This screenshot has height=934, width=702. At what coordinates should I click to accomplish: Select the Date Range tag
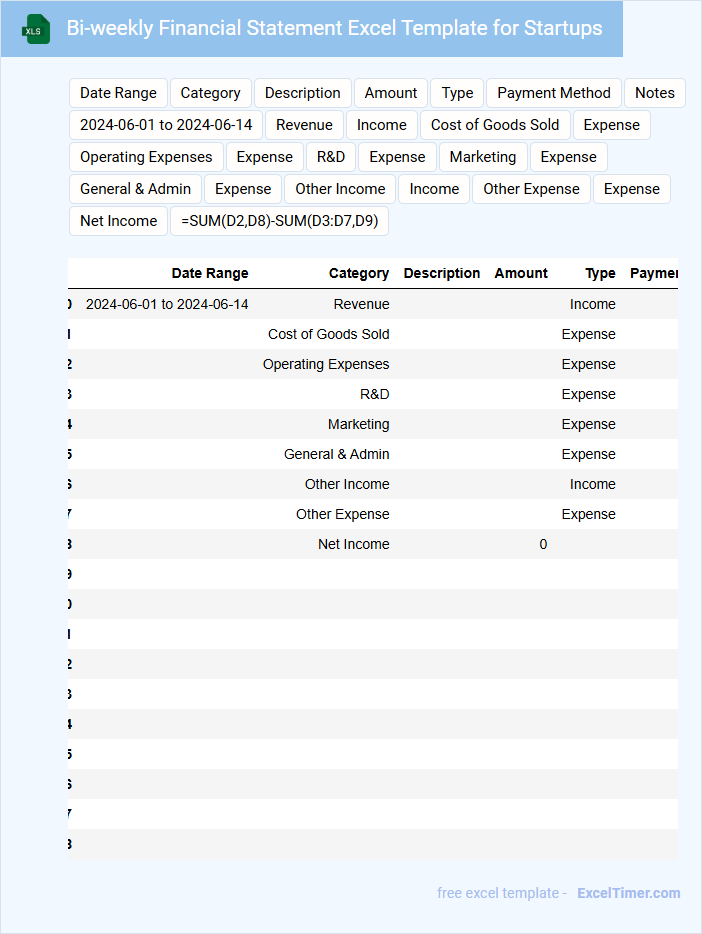tap(118, 93)
